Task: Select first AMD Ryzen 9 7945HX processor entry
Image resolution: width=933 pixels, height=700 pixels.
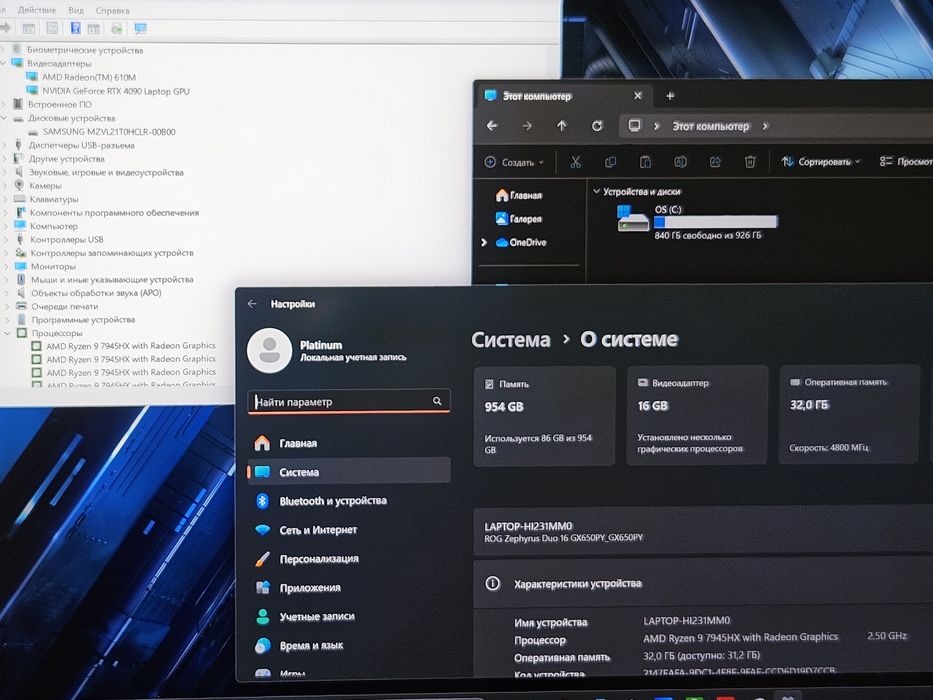Action: click(x=131, y=346)
